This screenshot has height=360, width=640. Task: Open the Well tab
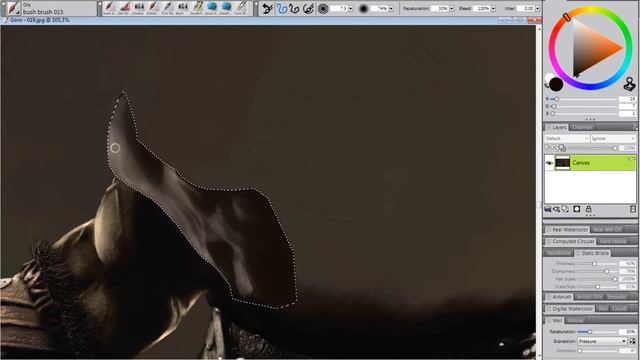point(555,320)
